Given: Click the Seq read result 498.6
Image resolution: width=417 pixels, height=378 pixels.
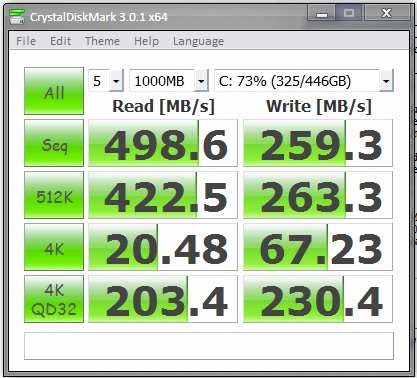Looking at the screenshot, I should point(163,143).
